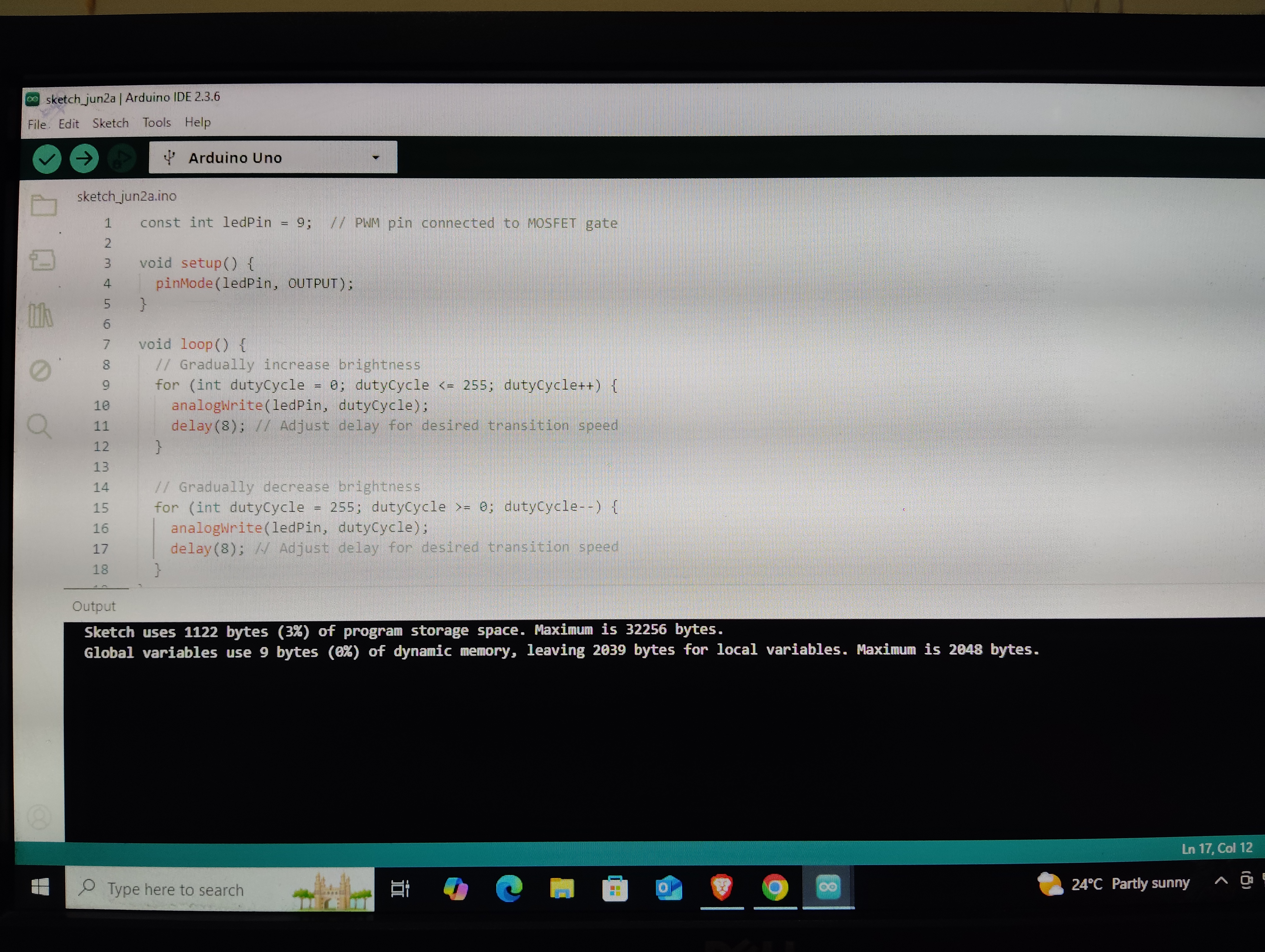
Task: Click the void setup() line
Action: pyautogui.click(x=197, y=263)
